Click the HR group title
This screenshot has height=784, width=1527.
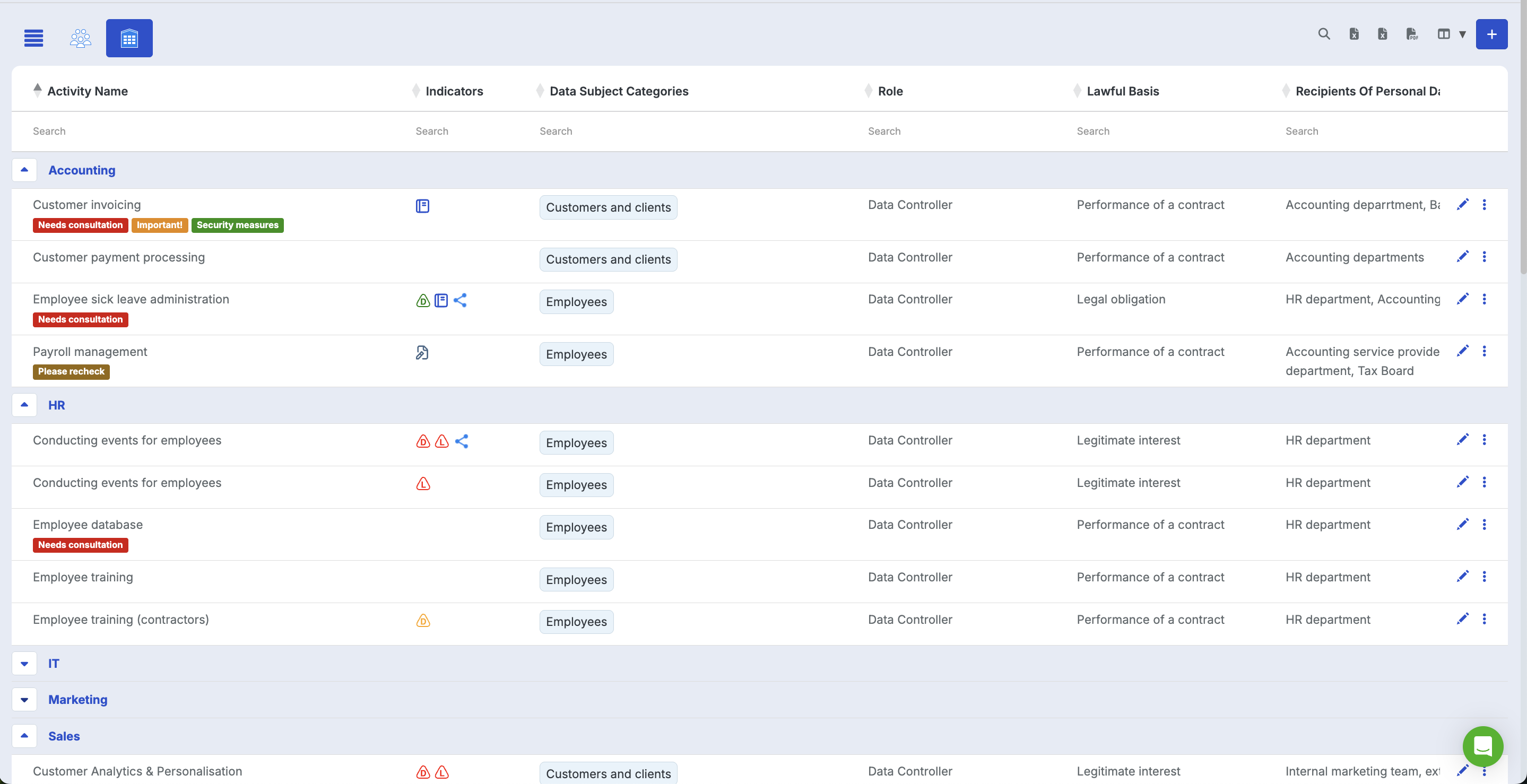coord(56,405)
